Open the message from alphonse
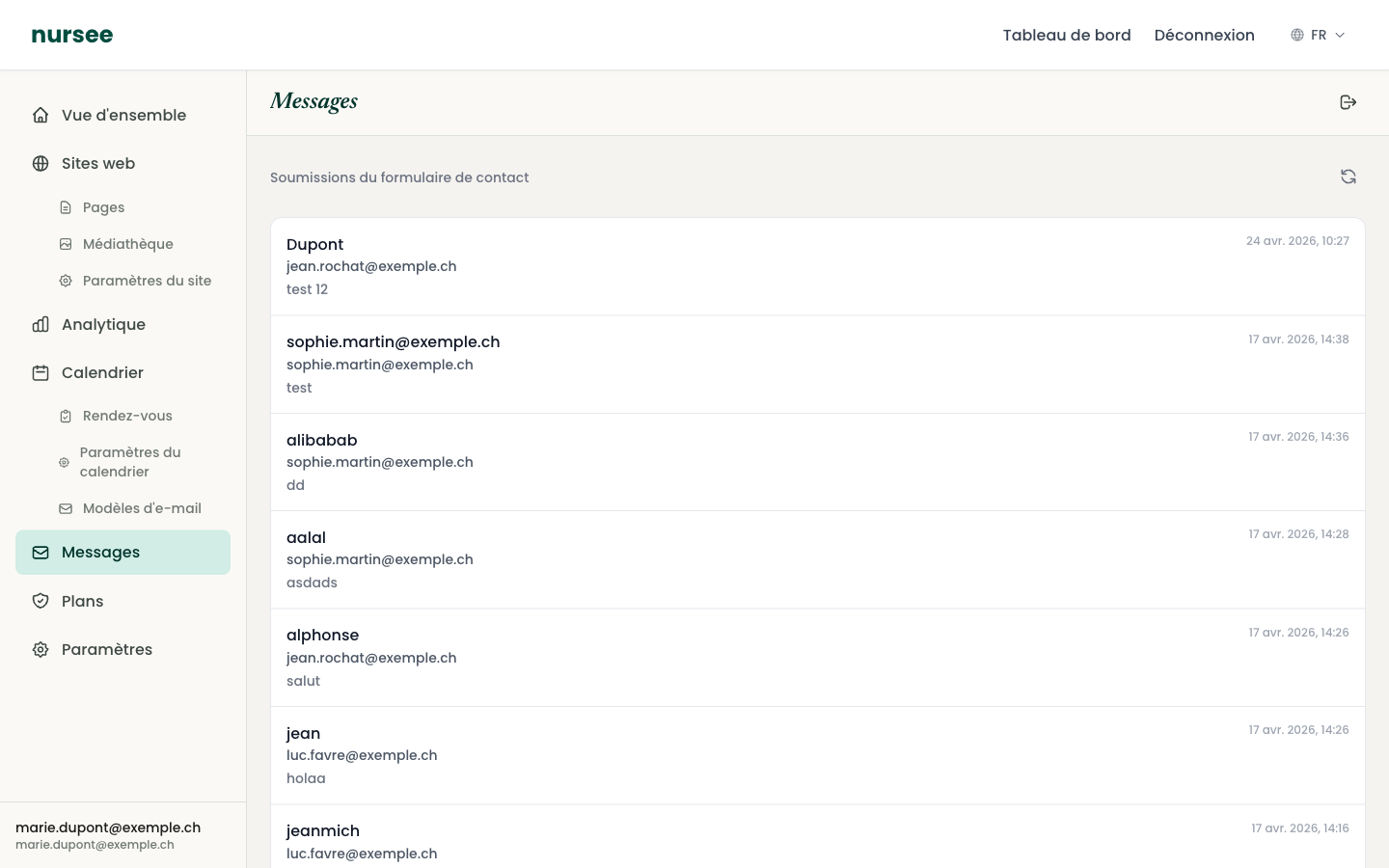 [818, 658]
